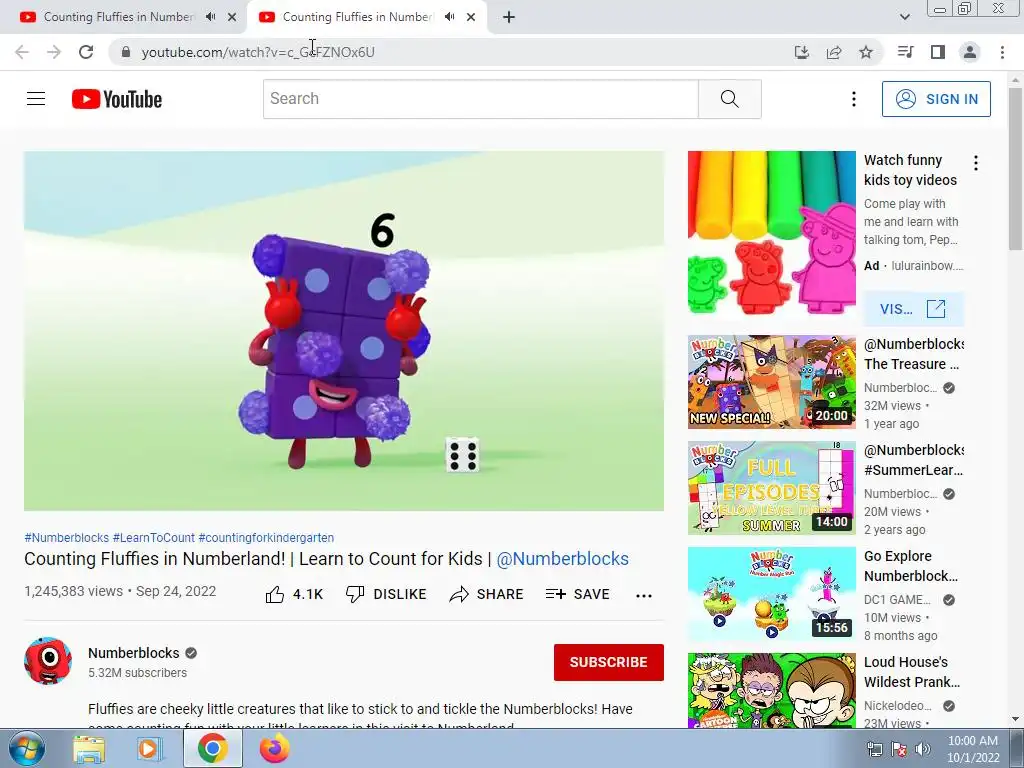Bookmark this page with star icon

[866, 52]
